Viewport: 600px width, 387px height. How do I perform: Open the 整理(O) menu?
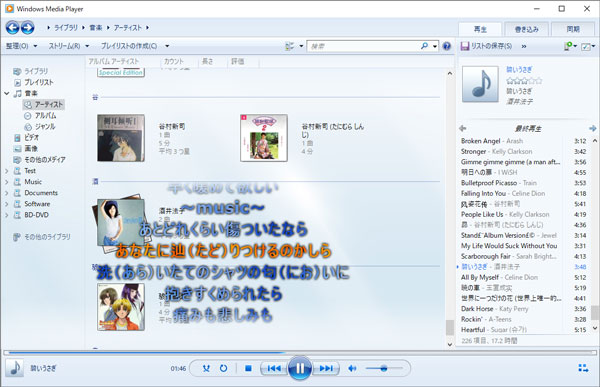coord(21,46)
